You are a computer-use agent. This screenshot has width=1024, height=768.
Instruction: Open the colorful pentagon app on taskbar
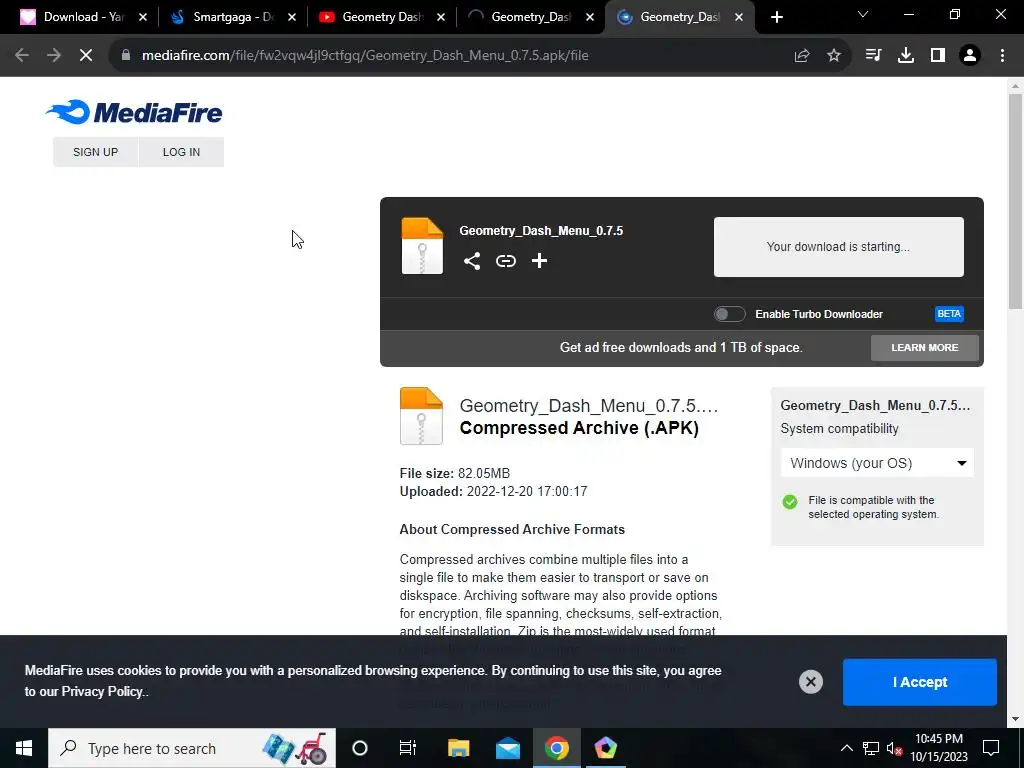(605, 748)
